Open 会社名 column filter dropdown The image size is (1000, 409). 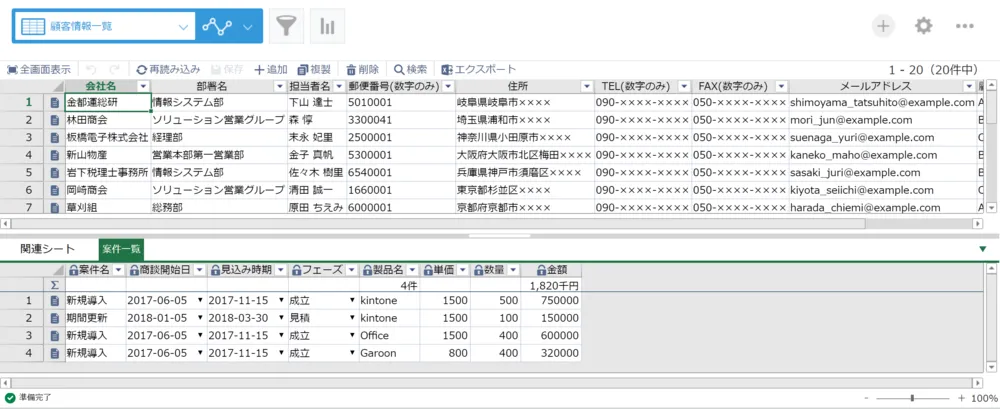(143, 86)
